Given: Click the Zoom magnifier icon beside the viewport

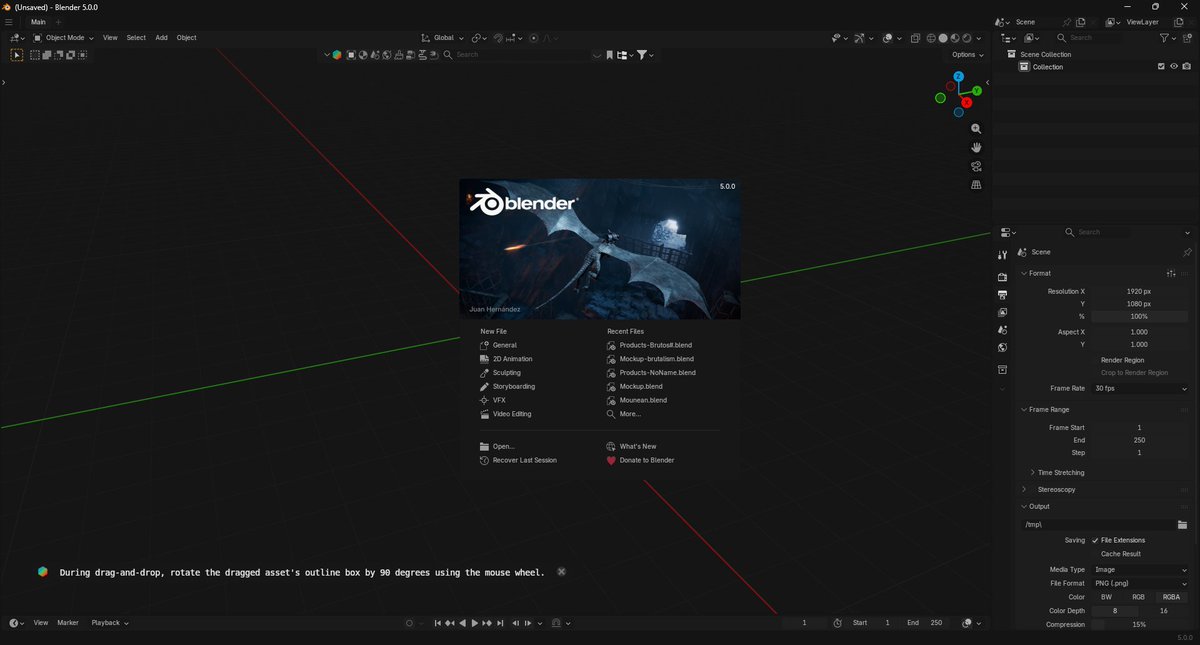Looking at the screenshot, I should click(x=976, y=128).
